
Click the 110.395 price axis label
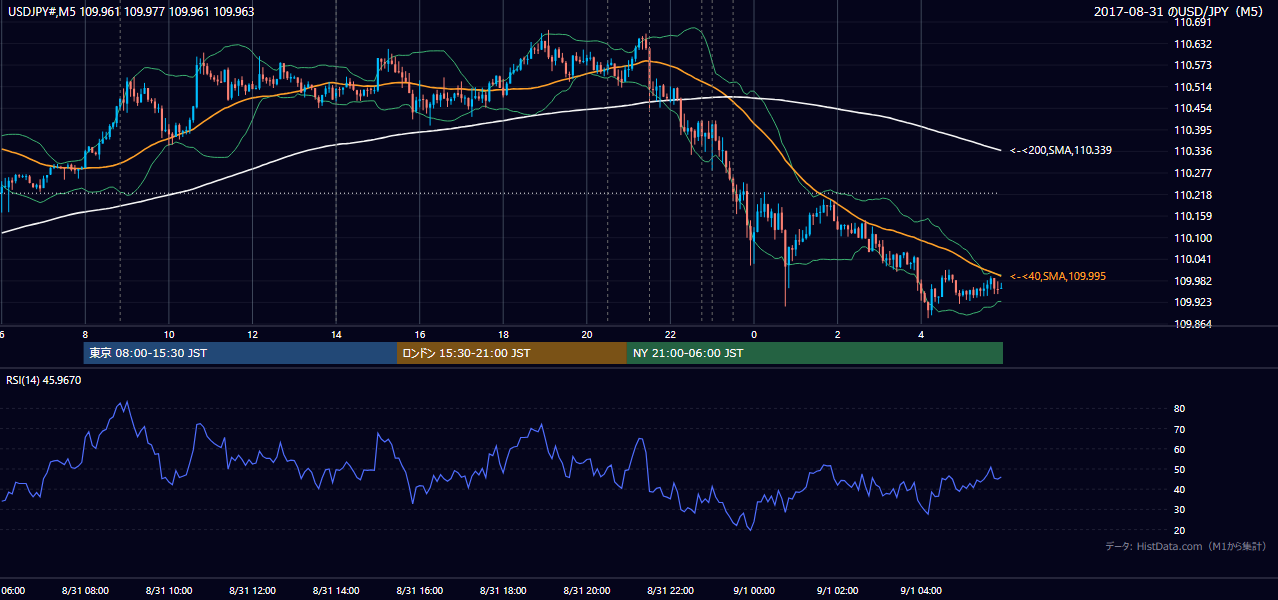click(1193, 130)
